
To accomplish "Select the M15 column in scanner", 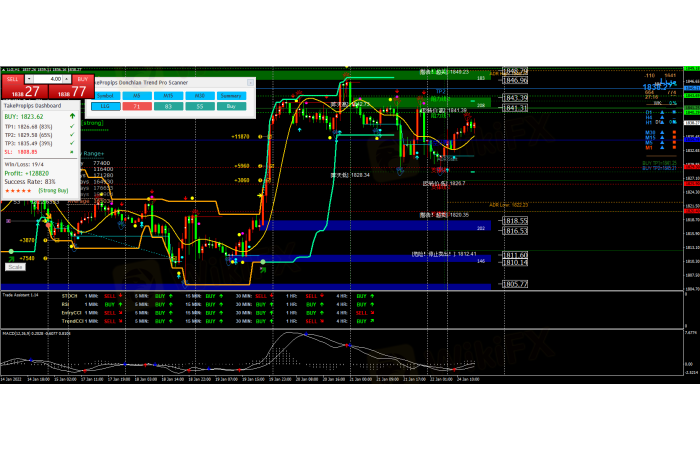I will (x=169, y=95).
